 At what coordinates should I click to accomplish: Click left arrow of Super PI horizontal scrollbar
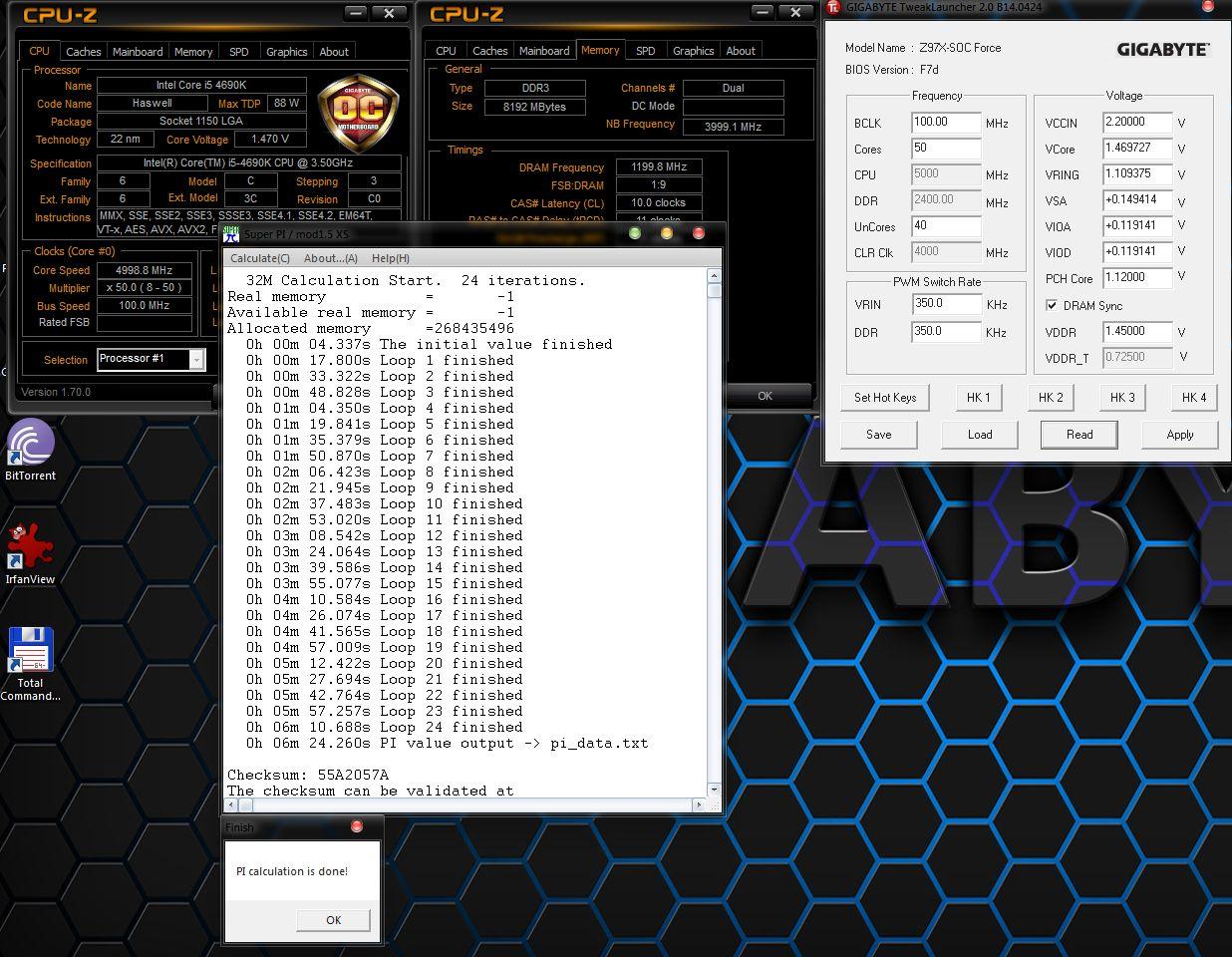(x=231, y=803)
